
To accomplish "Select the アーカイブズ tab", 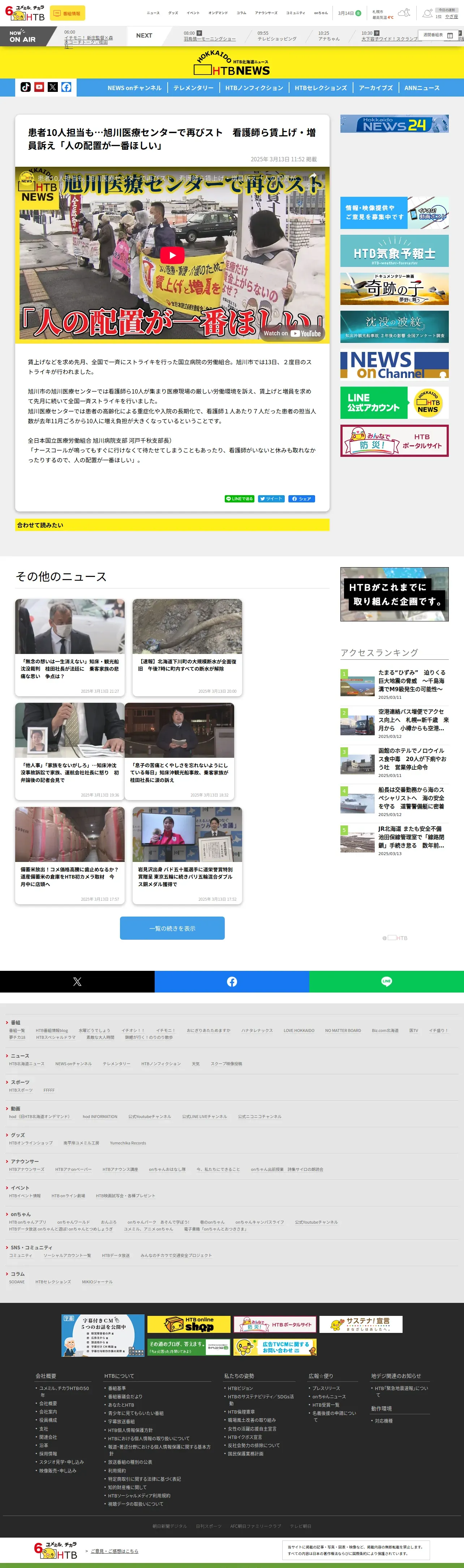I will tap(376, 88).
